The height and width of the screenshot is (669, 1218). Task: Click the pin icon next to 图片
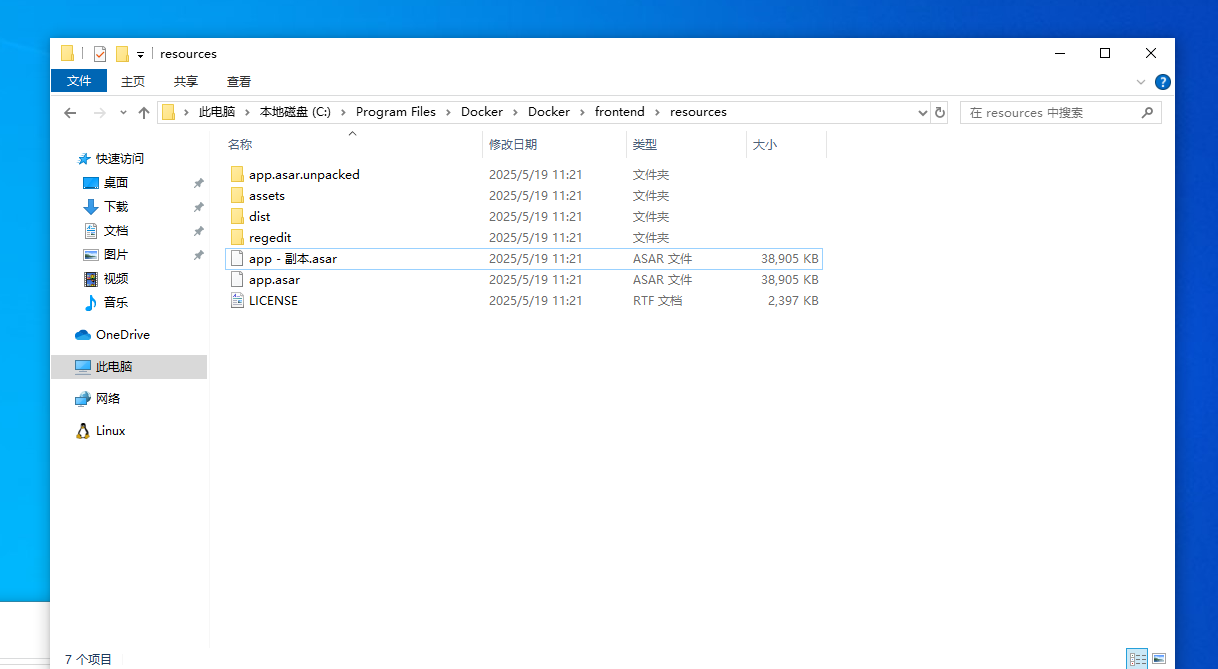click(198, 255)
